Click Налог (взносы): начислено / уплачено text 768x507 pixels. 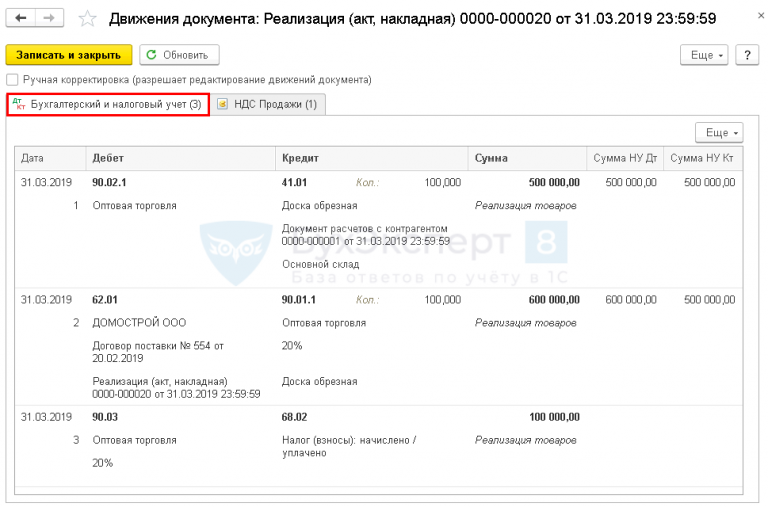click(x=349, y=446)
